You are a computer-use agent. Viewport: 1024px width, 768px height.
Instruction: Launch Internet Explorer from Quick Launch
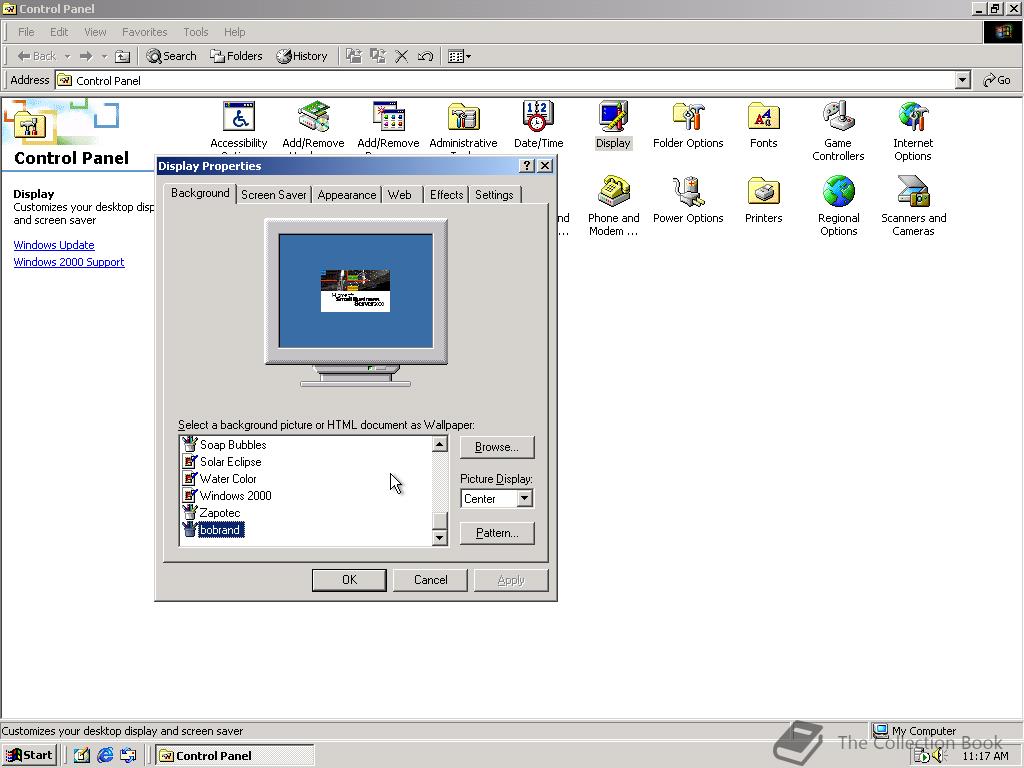point(104,756)
